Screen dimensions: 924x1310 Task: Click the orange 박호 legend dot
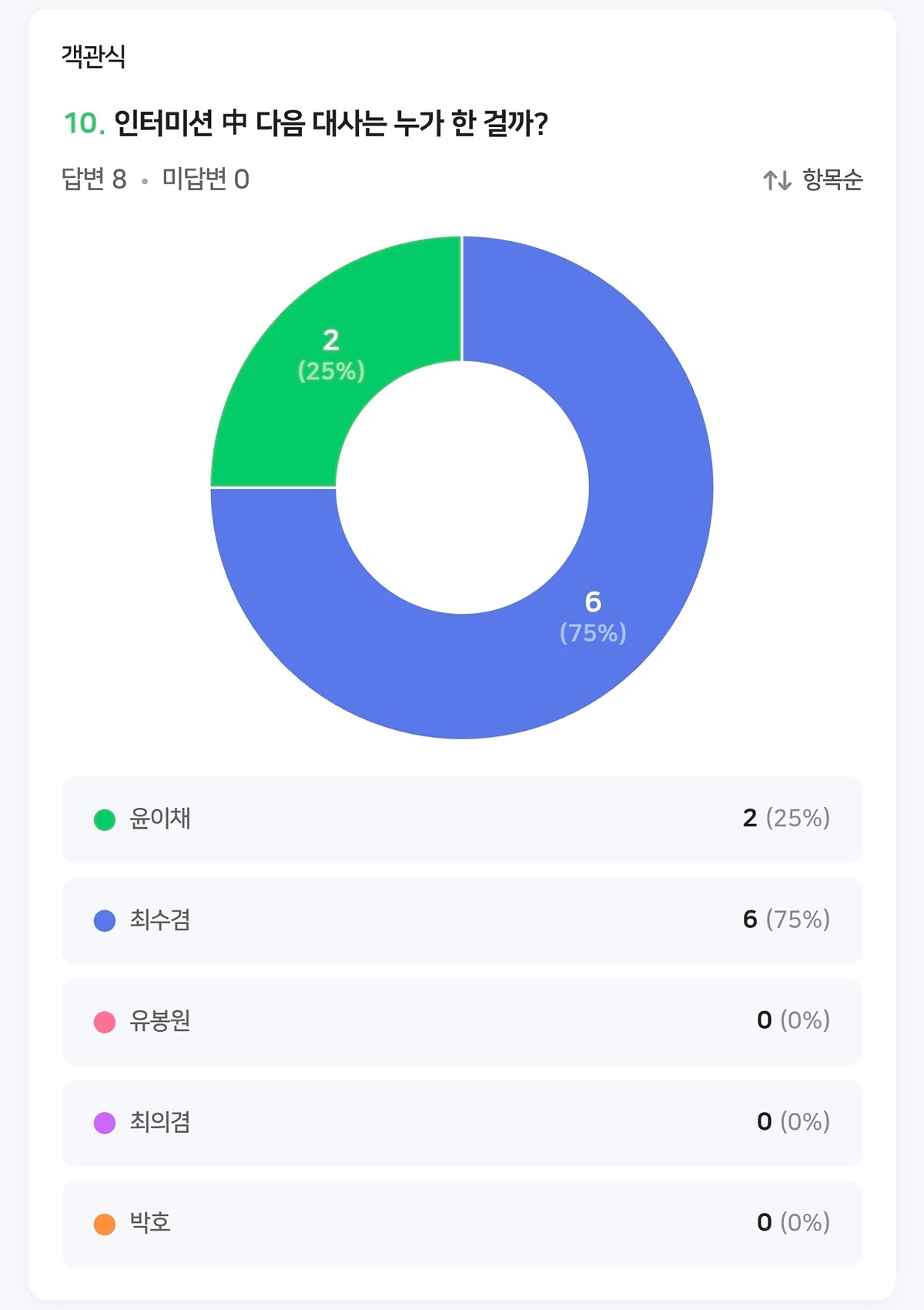pyautogui.click(x=105, y=1225)
